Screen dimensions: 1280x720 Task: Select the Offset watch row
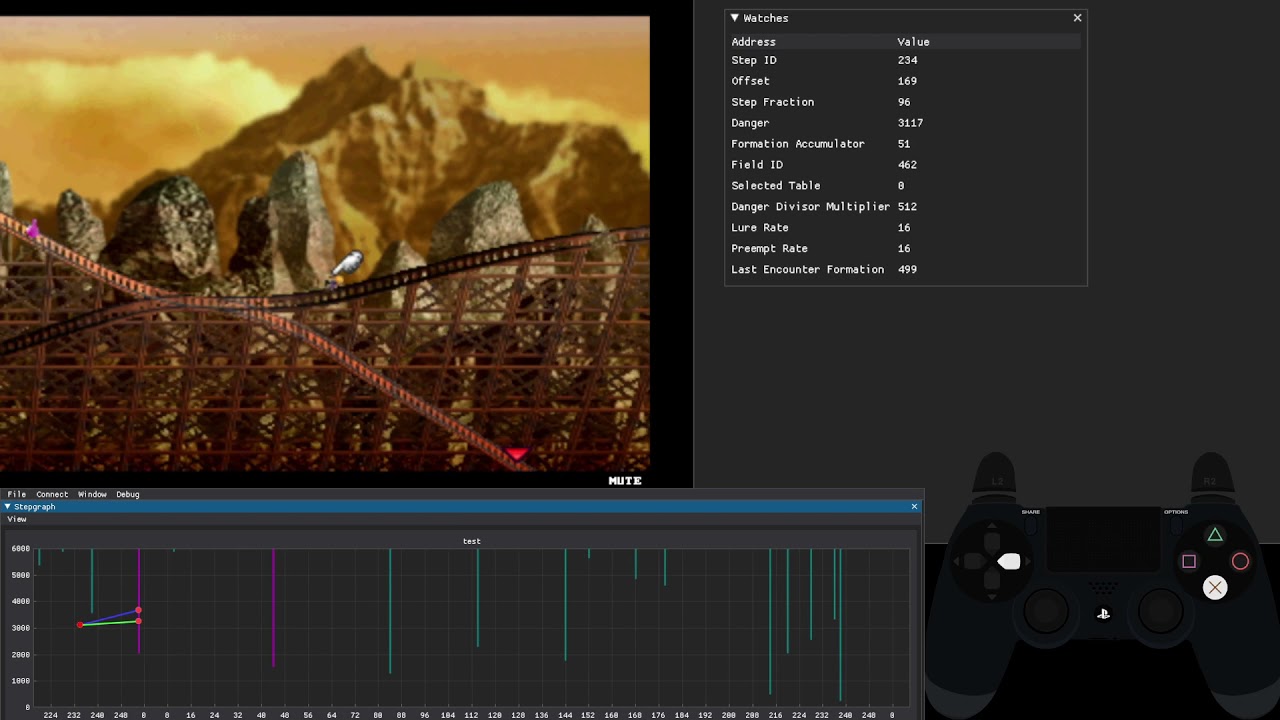905,81
